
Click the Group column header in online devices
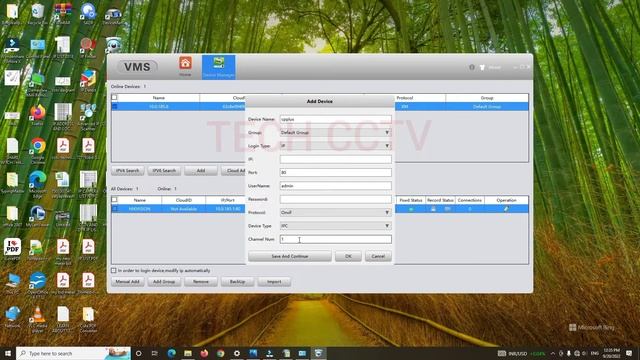click(487, 98)
